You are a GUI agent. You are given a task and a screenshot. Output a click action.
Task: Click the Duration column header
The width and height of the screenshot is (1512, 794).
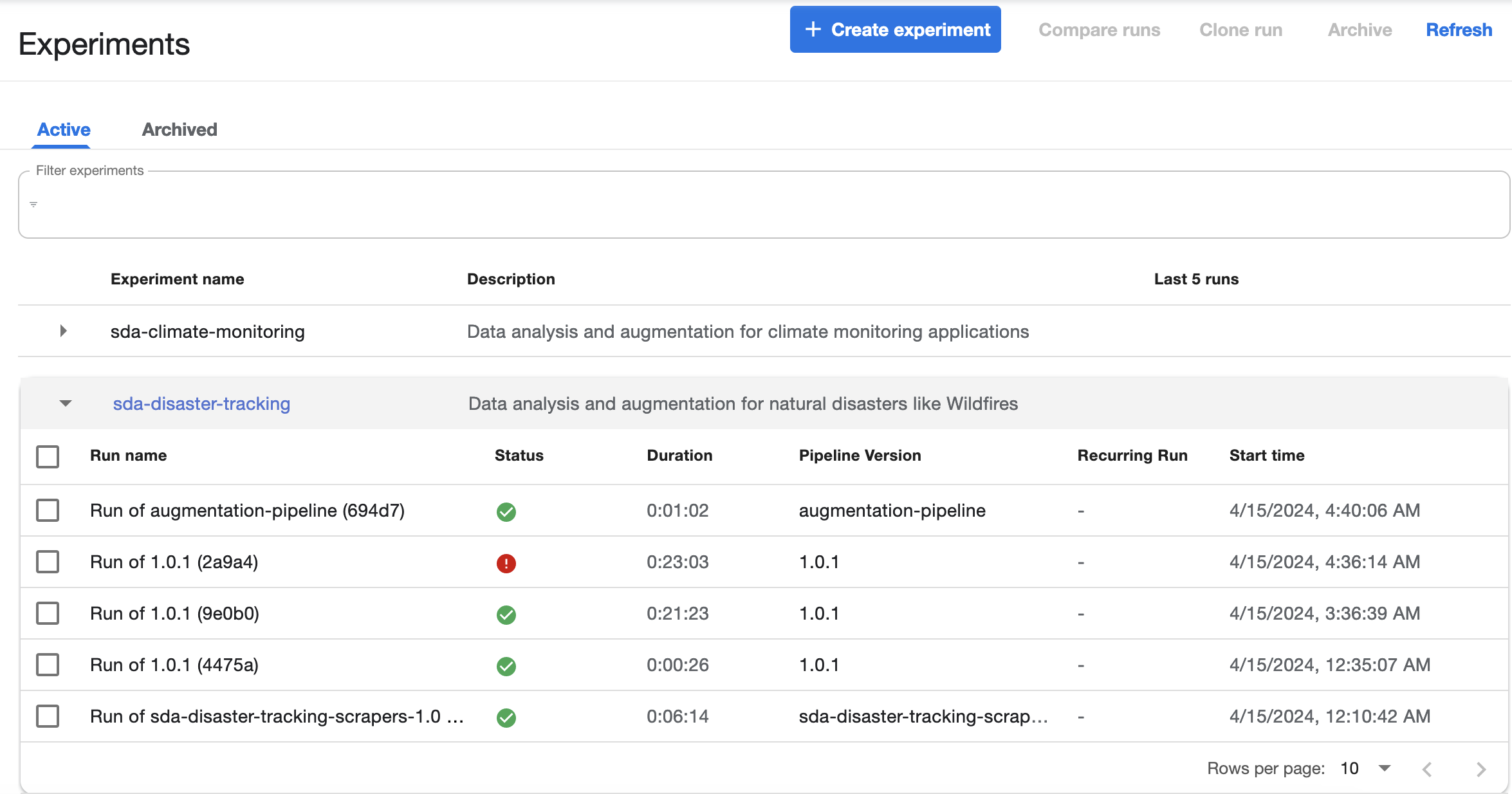pos(679,455)
